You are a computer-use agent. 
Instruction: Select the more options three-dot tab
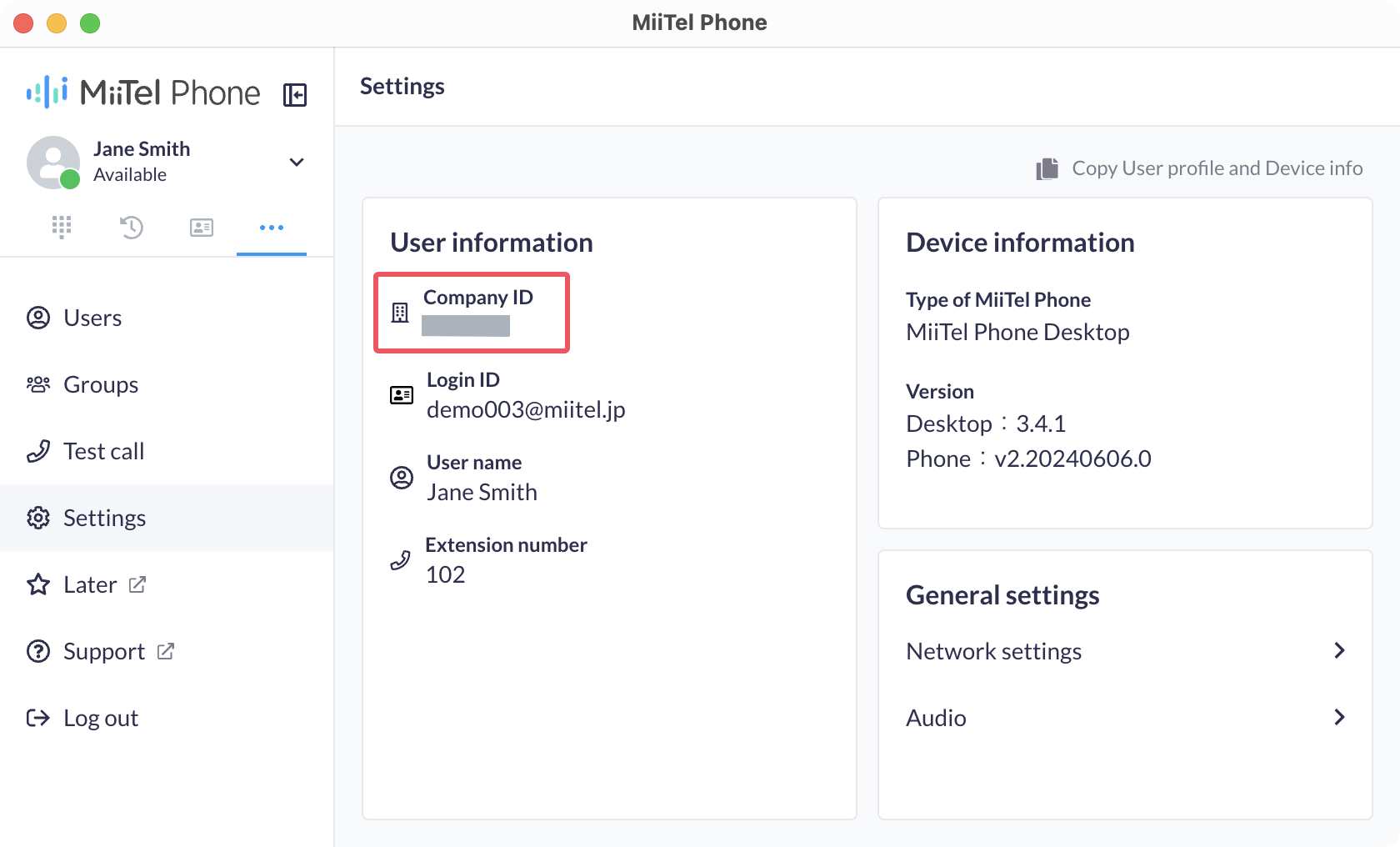(x=272, y=228)
